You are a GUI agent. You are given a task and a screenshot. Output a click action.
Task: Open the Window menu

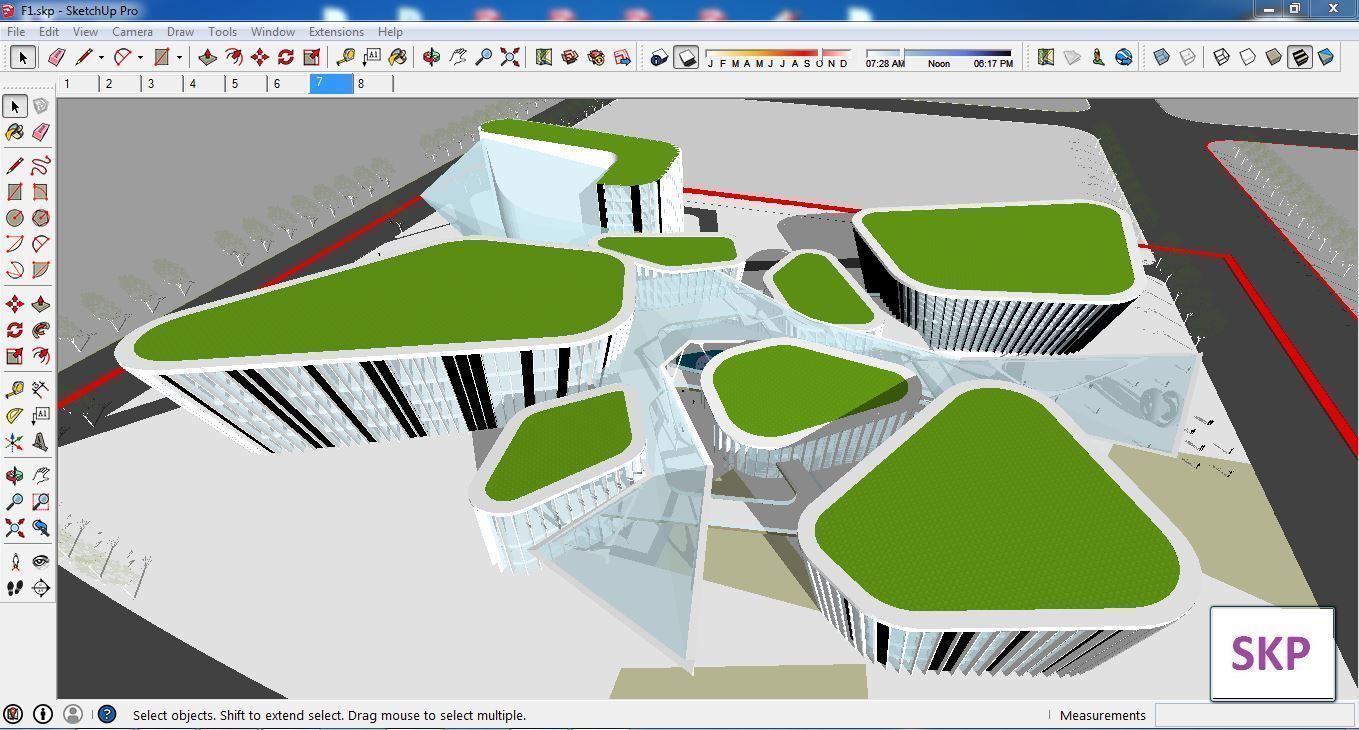272,32
